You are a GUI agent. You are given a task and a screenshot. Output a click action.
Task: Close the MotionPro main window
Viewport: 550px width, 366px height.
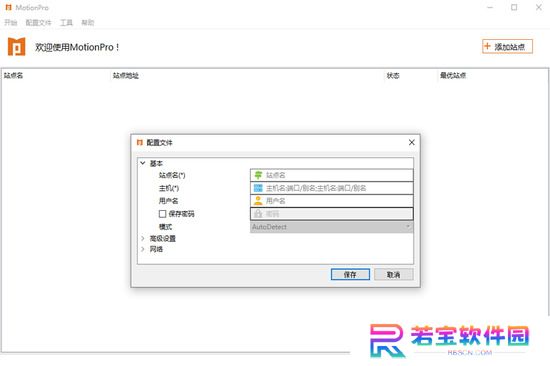[x=539, y=7]
